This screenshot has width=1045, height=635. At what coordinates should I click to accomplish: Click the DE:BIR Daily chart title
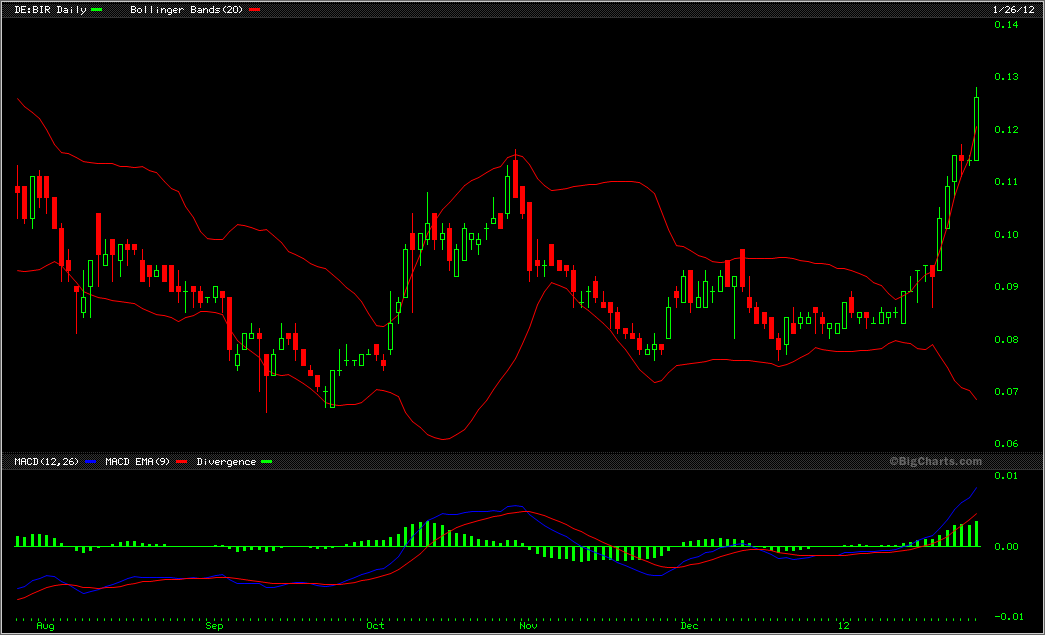pyautogui.click(x=51, y=10)
